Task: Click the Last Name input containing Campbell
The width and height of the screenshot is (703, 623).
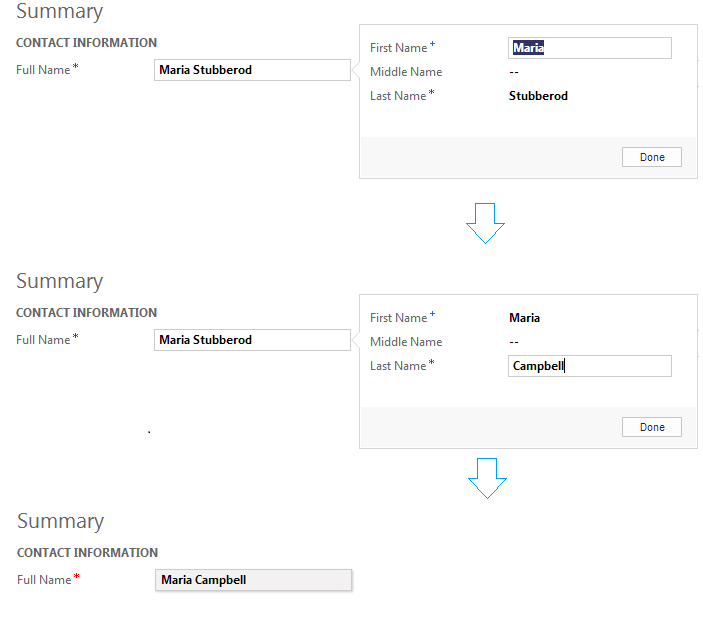Action: click(589, 366)
